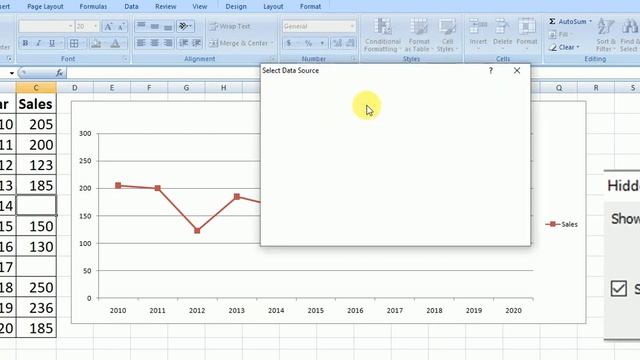The height and width of the screenshot is (360, 640).
Task: Open the chart Design tab
Action: click(236, 7)
